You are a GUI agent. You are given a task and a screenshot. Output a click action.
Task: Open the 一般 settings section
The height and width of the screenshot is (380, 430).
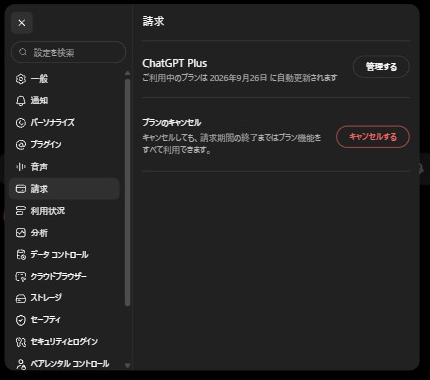(64, 79)
